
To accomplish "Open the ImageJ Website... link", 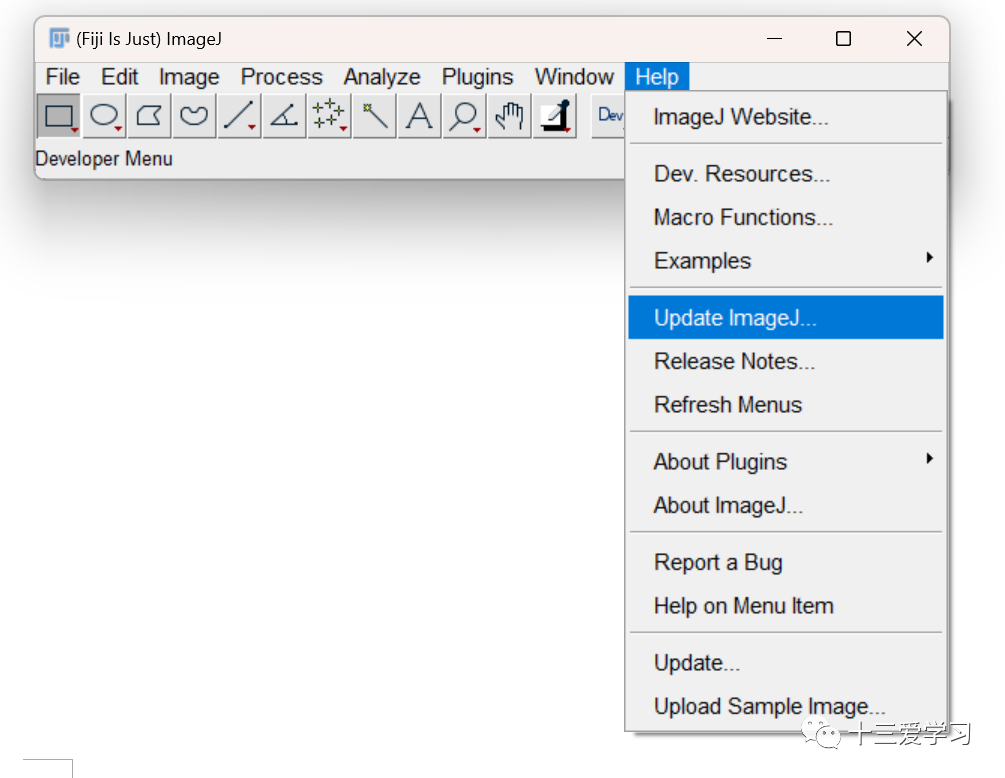I will (741, 117).
